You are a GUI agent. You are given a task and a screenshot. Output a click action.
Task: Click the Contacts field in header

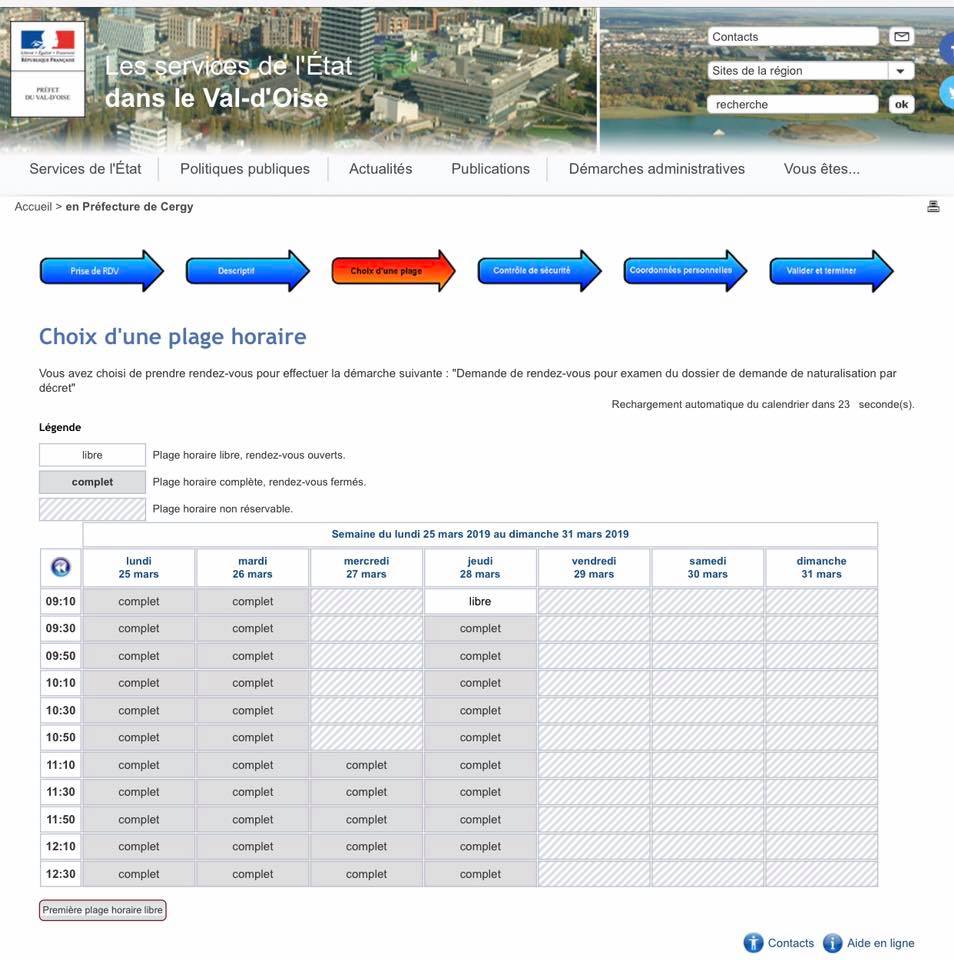(792, 37)
